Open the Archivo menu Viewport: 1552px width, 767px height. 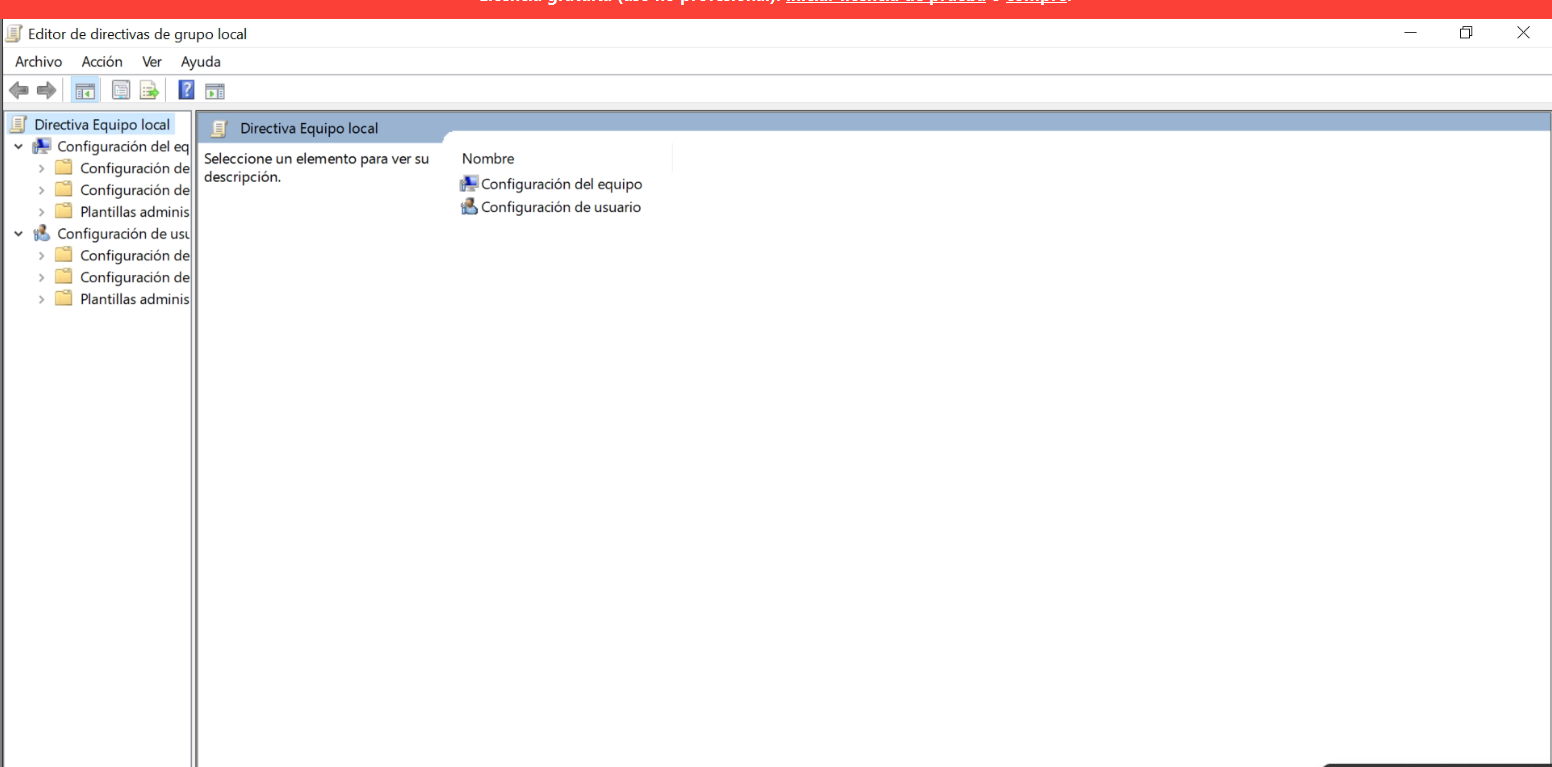click(x=38, y=62)
